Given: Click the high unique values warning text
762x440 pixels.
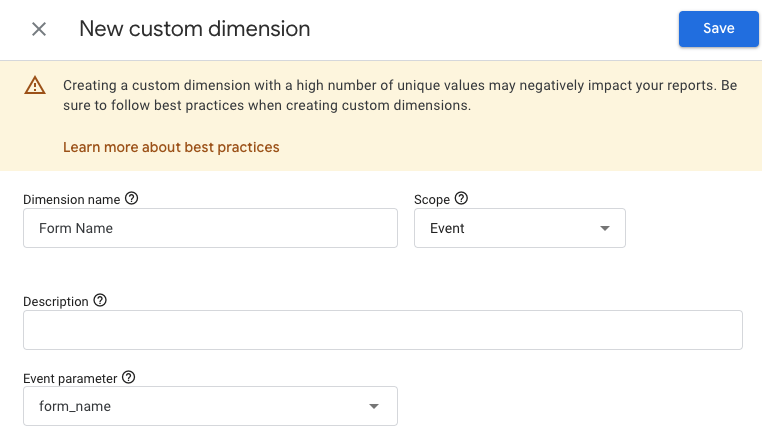Looking at the screenshot, I should tap(399, 95).
